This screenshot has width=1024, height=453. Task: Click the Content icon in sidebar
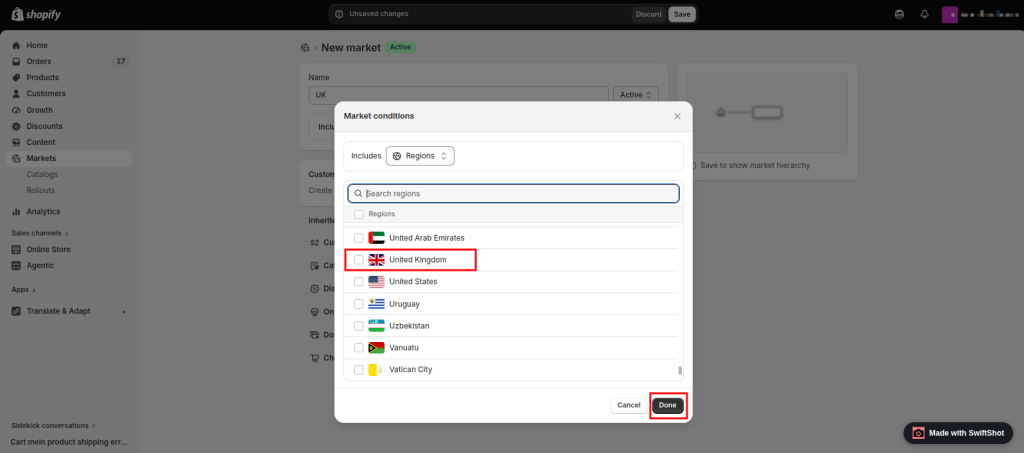coord(16,142)
